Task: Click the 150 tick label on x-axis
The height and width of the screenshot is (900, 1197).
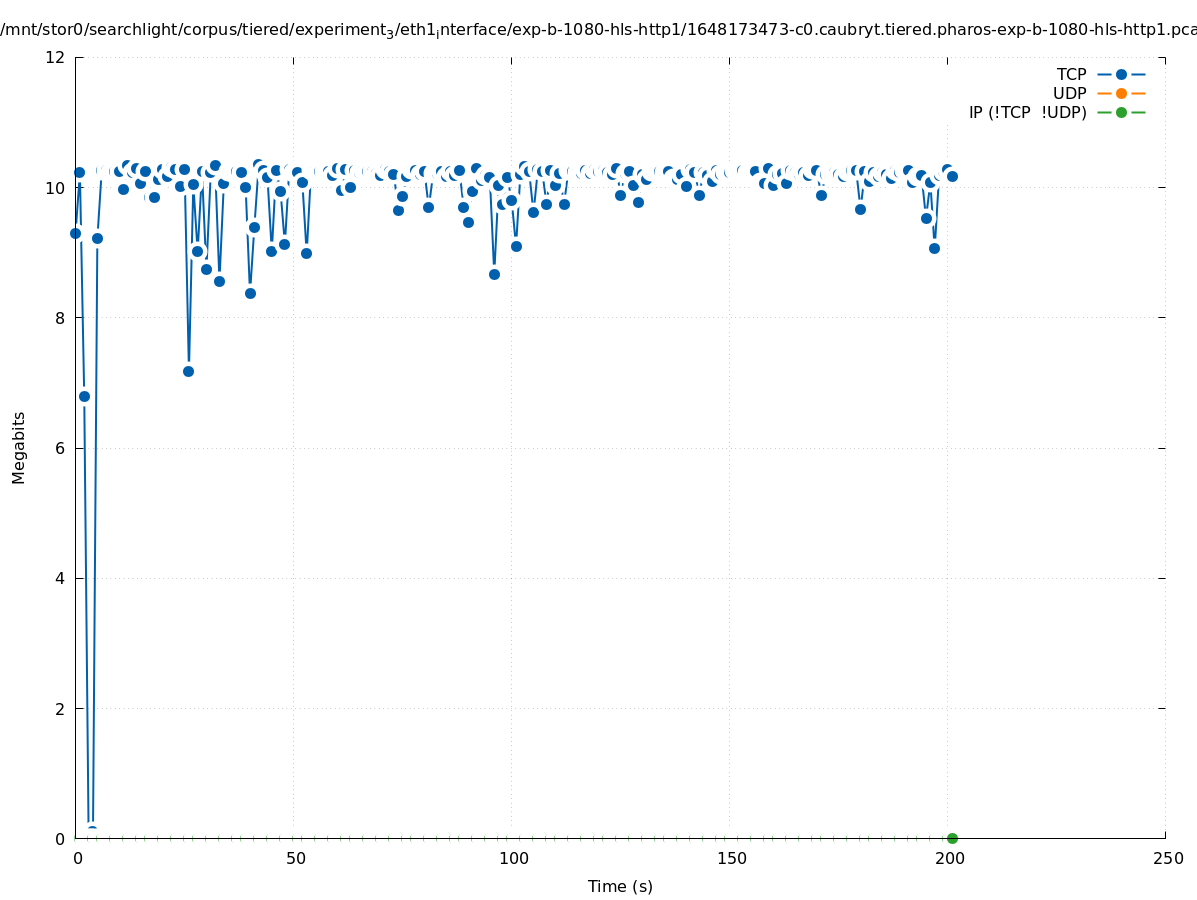Action: tap(731, 858)
